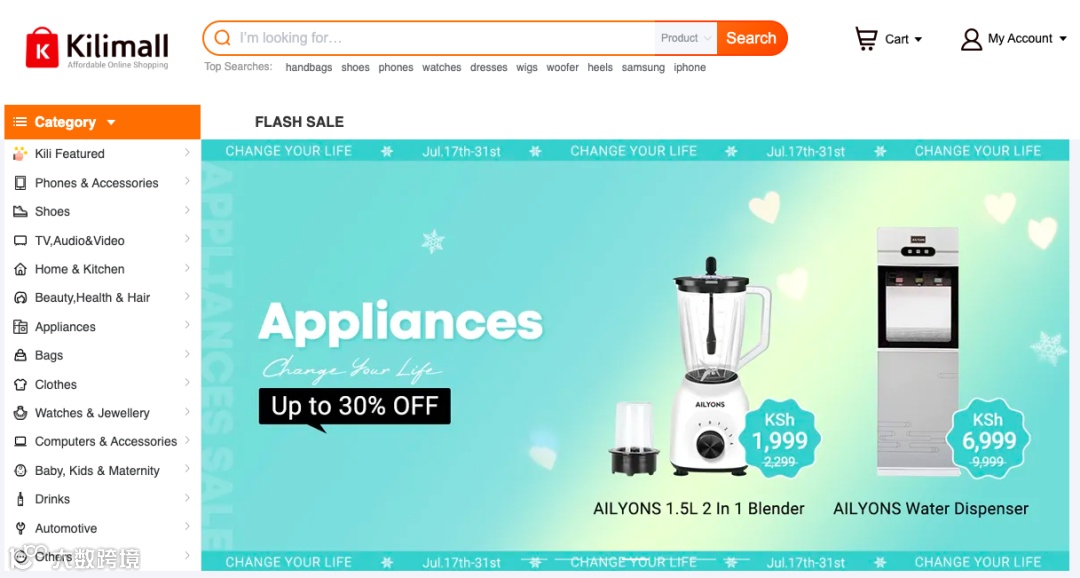1080x578 pixels.
Task: Open the Product search type dropdown
Action: pos(685,38)
